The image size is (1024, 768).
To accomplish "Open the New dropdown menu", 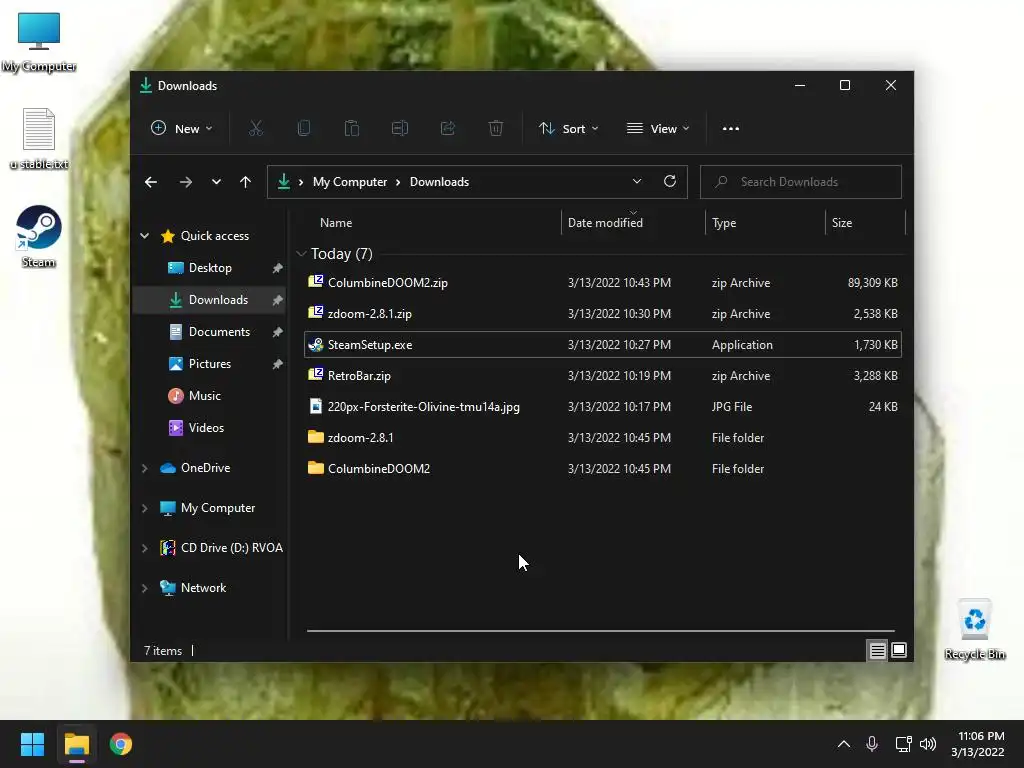I will click(x=182, y=129).
